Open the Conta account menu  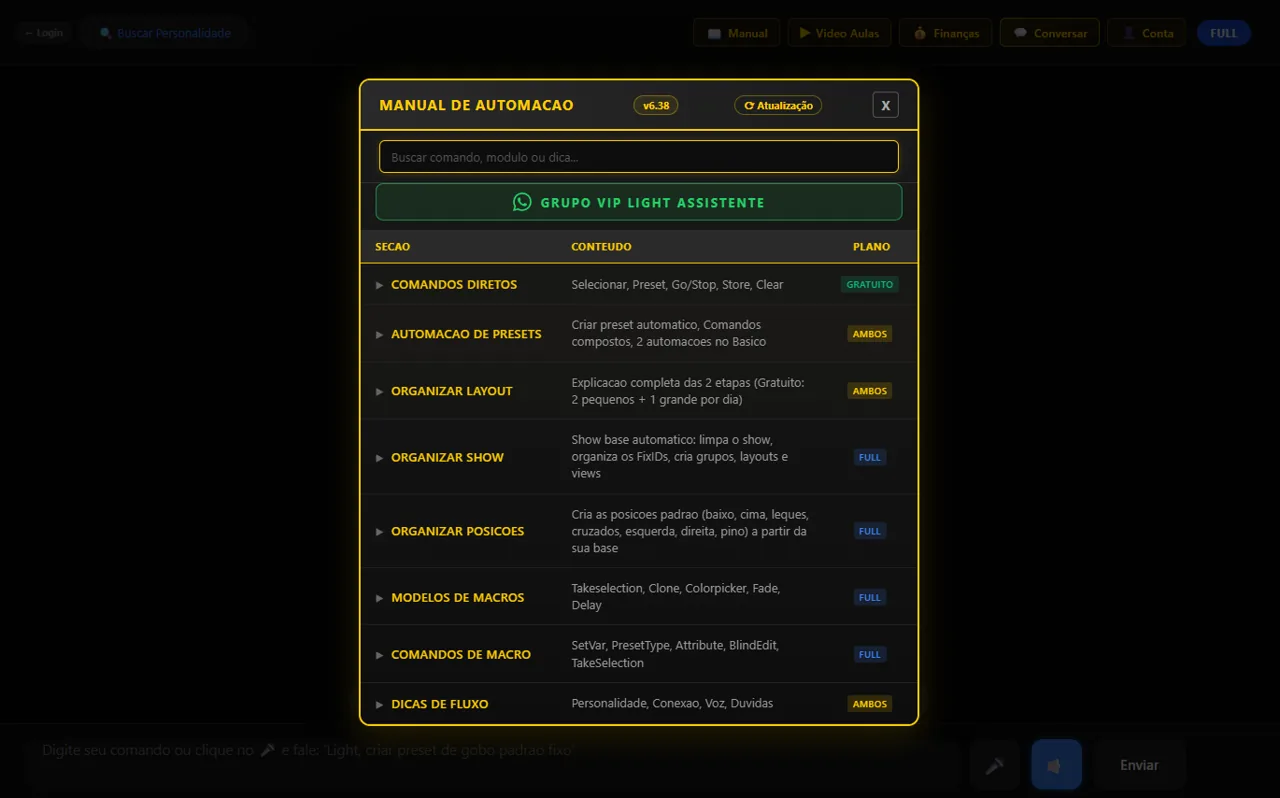tap(1147, 33)
